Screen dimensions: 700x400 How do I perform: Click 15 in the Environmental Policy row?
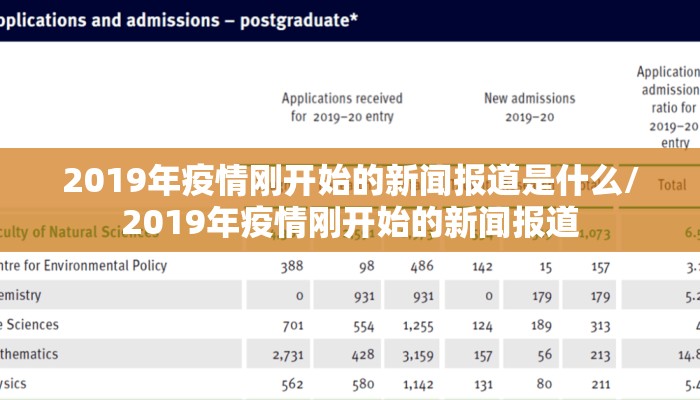546,267
